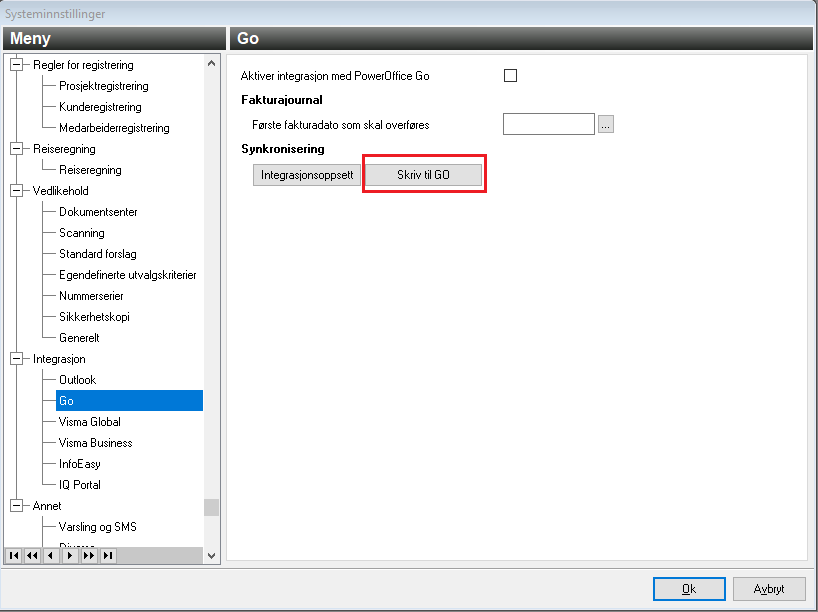Select Vedlikehold label in tree
This screenshot has width=818, height=612.
pos(61,190)
